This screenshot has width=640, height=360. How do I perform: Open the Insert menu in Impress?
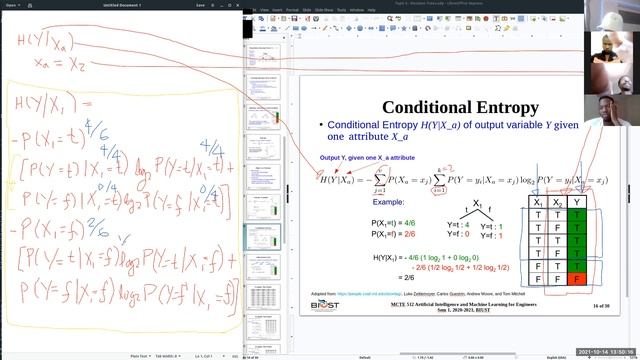tap(277, 10)
